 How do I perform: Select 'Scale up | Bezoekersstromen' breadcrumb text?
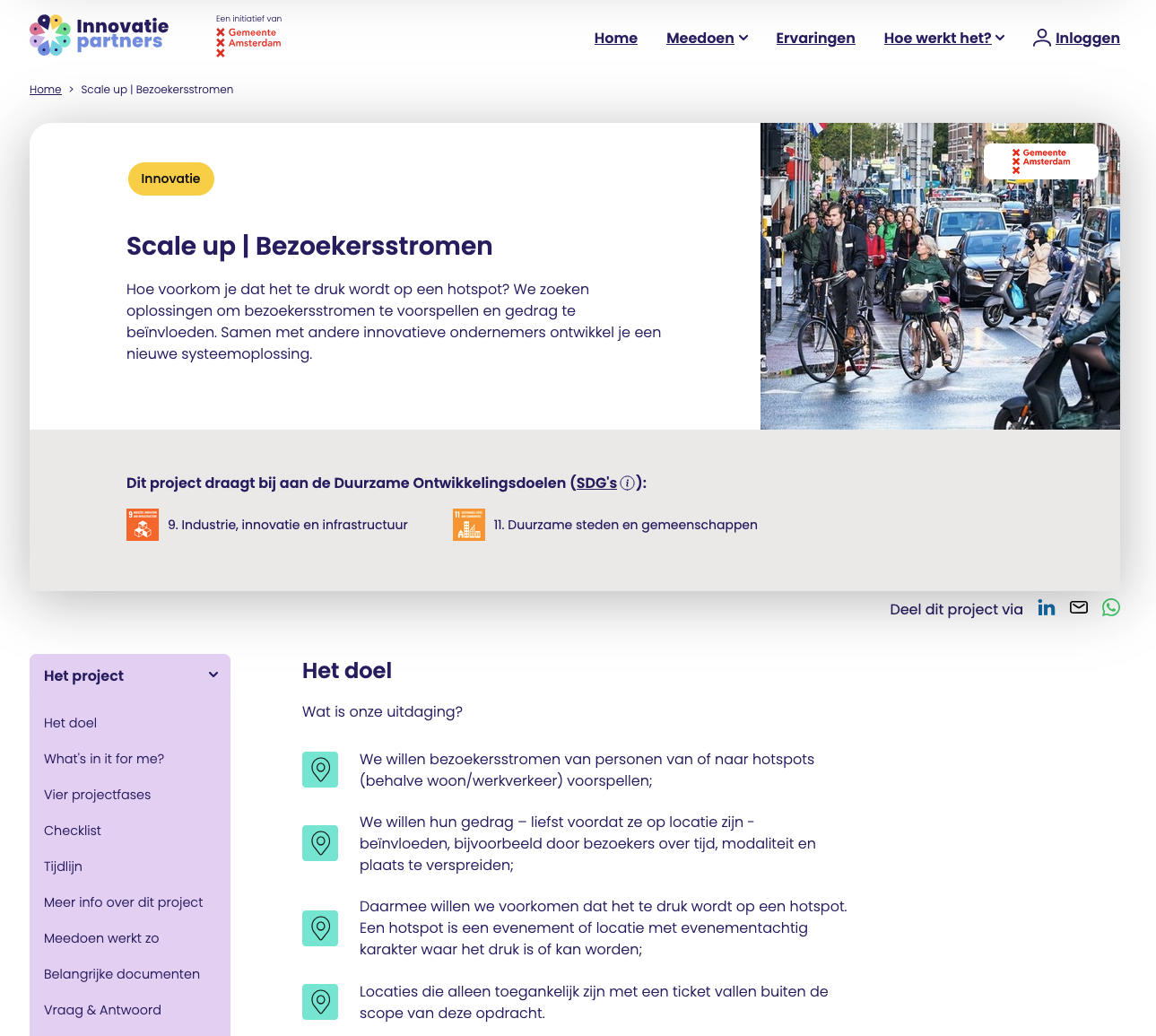coord(157,90)
